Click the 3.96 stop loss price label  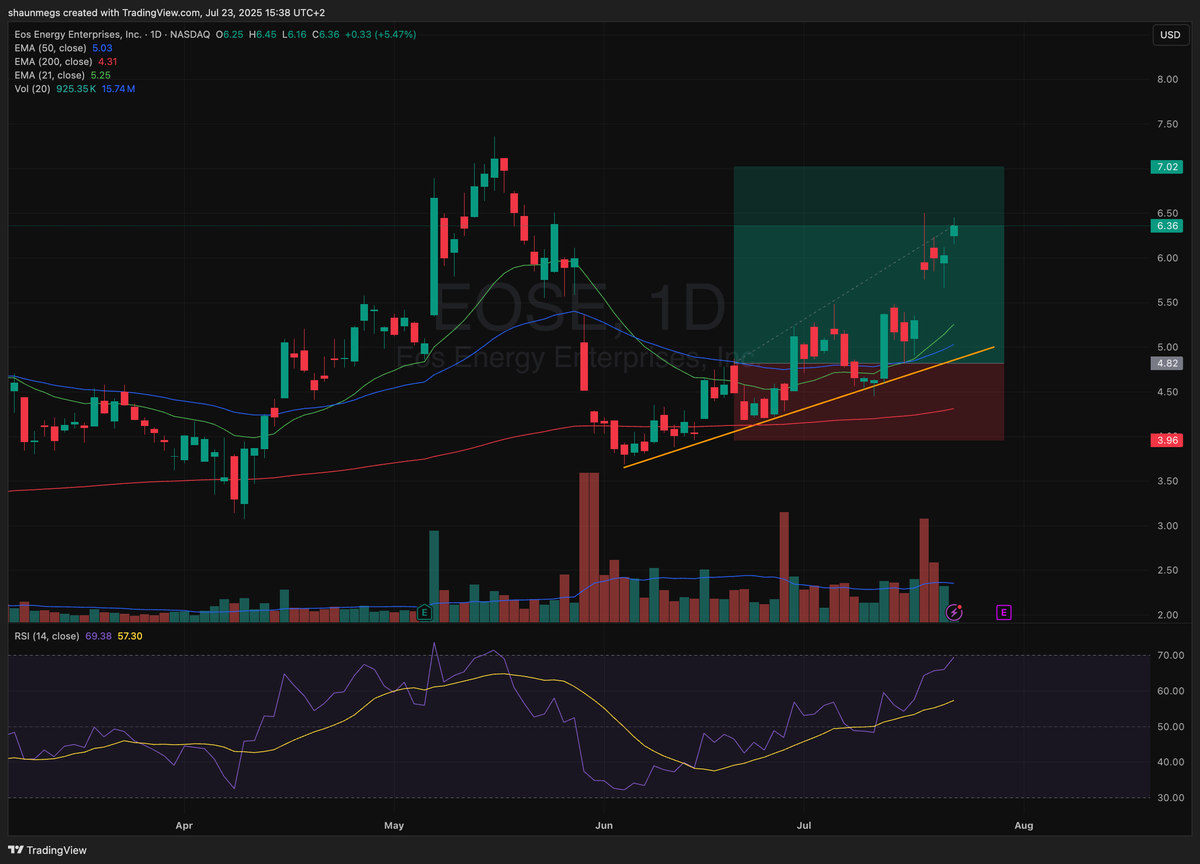pyautogui.click(x=1168, y=440)
